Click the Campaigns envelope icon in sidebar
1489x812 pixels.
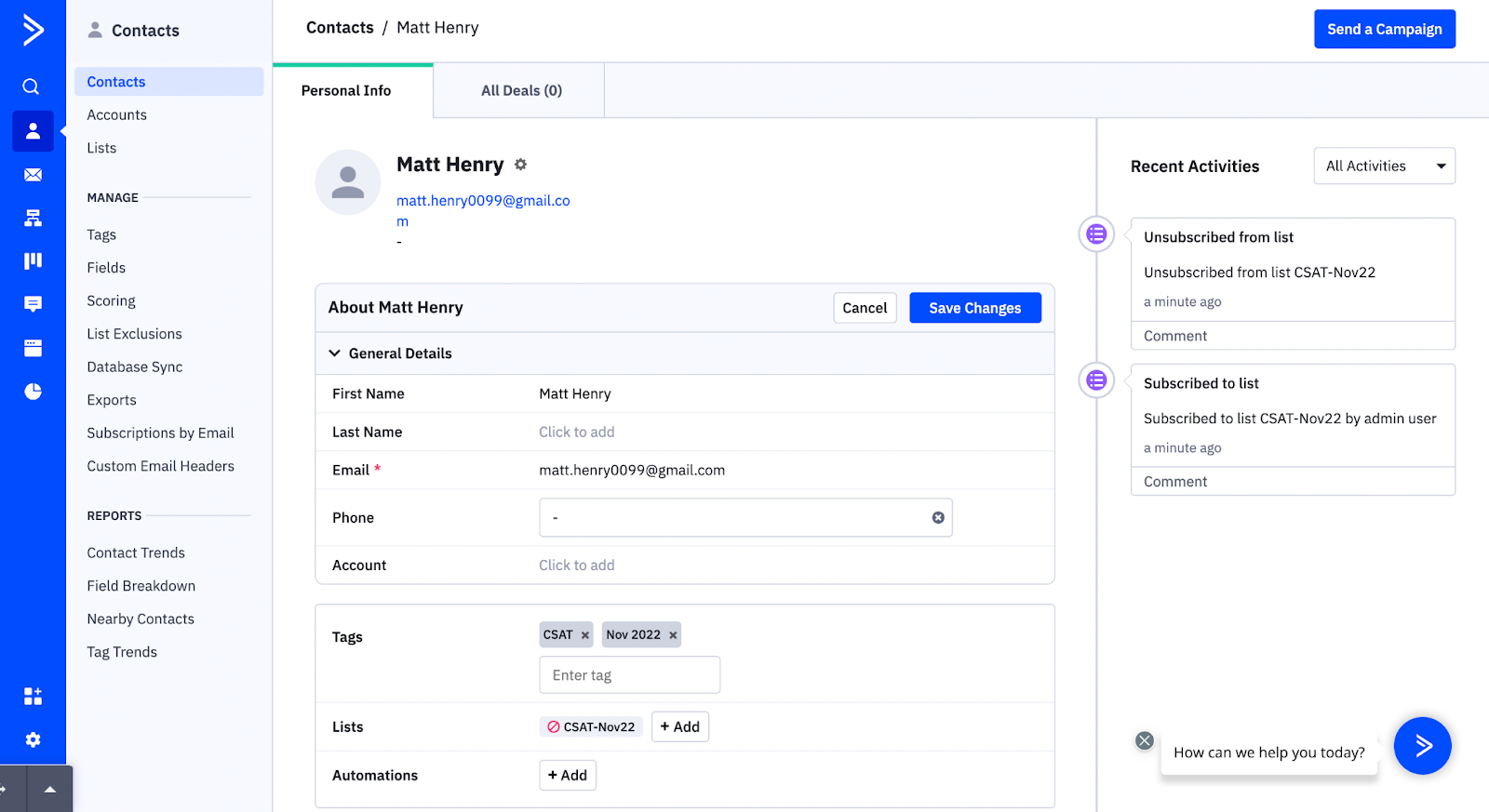pos(33,175)
